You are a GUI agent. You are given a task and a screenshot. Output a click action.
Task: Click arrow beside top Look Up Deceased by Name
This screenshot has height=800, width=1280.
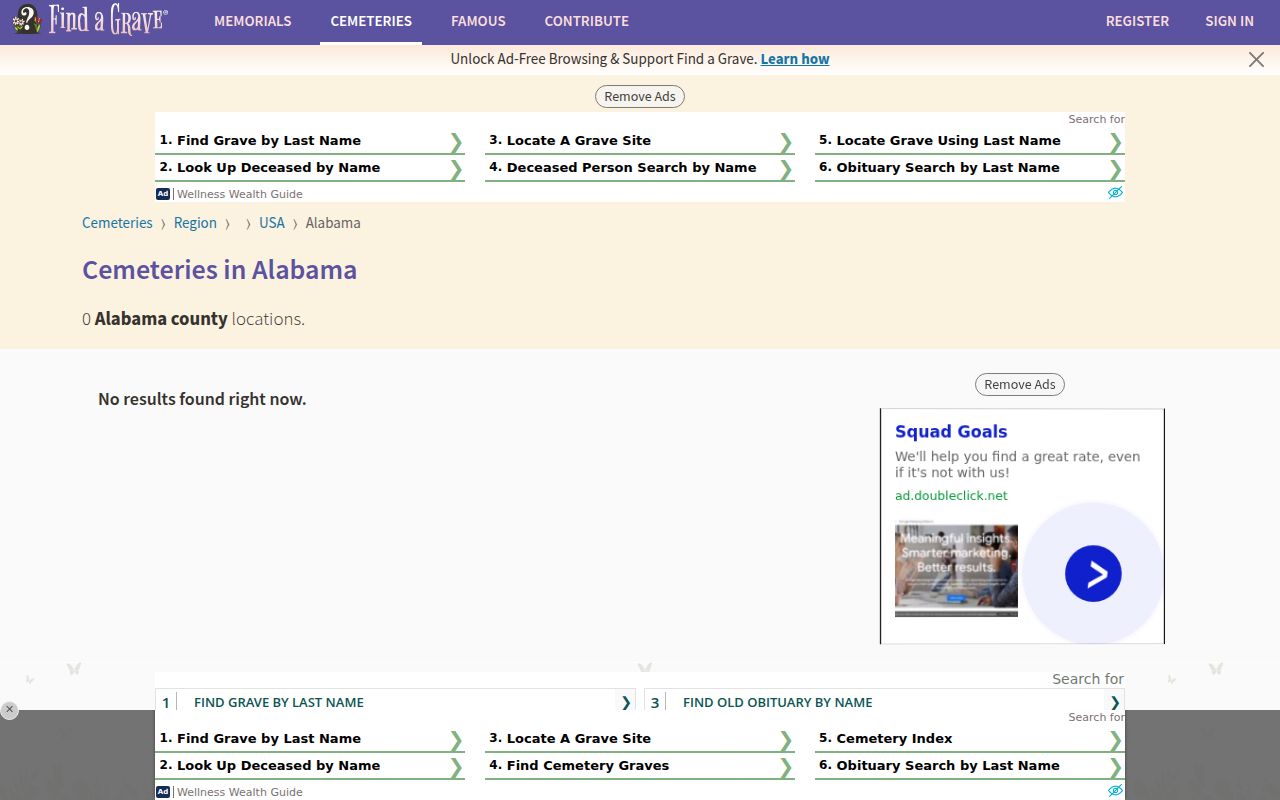point(456,169)
